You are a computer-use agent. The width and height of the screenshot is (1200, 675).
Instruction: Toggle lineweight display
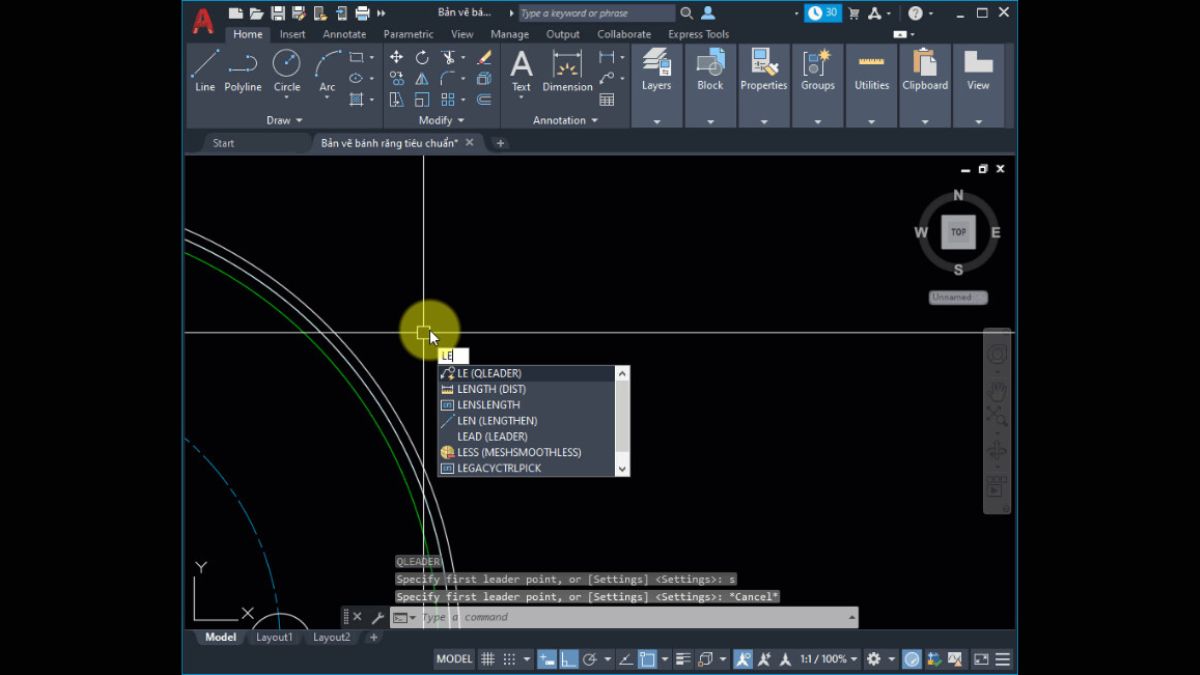[x=683, y=659]
